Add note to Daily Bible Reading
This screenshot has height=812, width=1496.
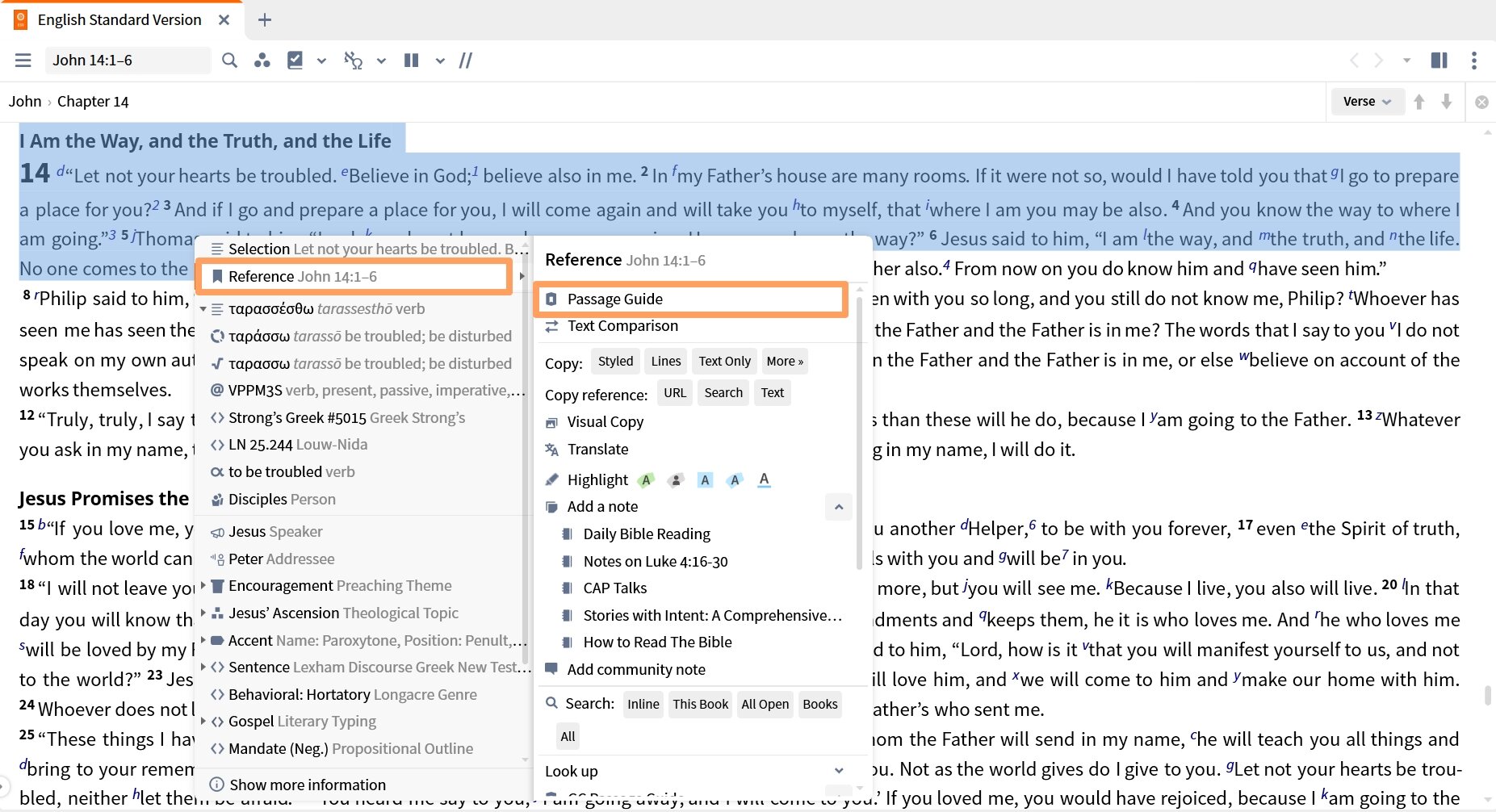click(x=647, y=534)
